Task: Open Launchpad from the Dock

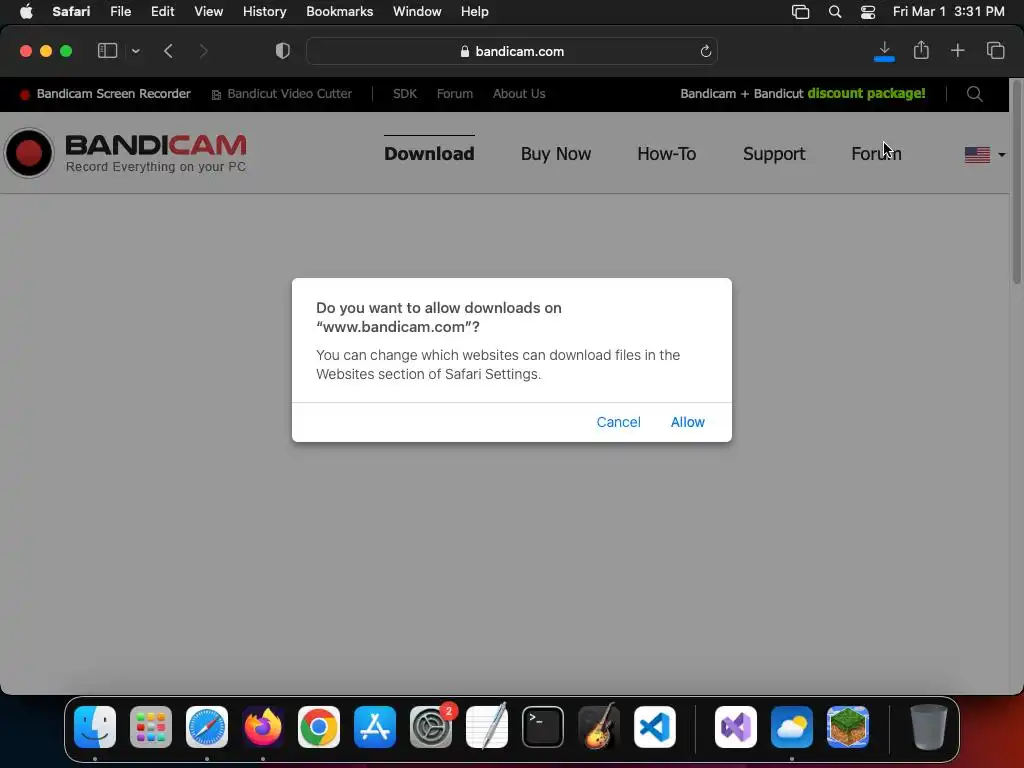Action: [x=151, y=726]
